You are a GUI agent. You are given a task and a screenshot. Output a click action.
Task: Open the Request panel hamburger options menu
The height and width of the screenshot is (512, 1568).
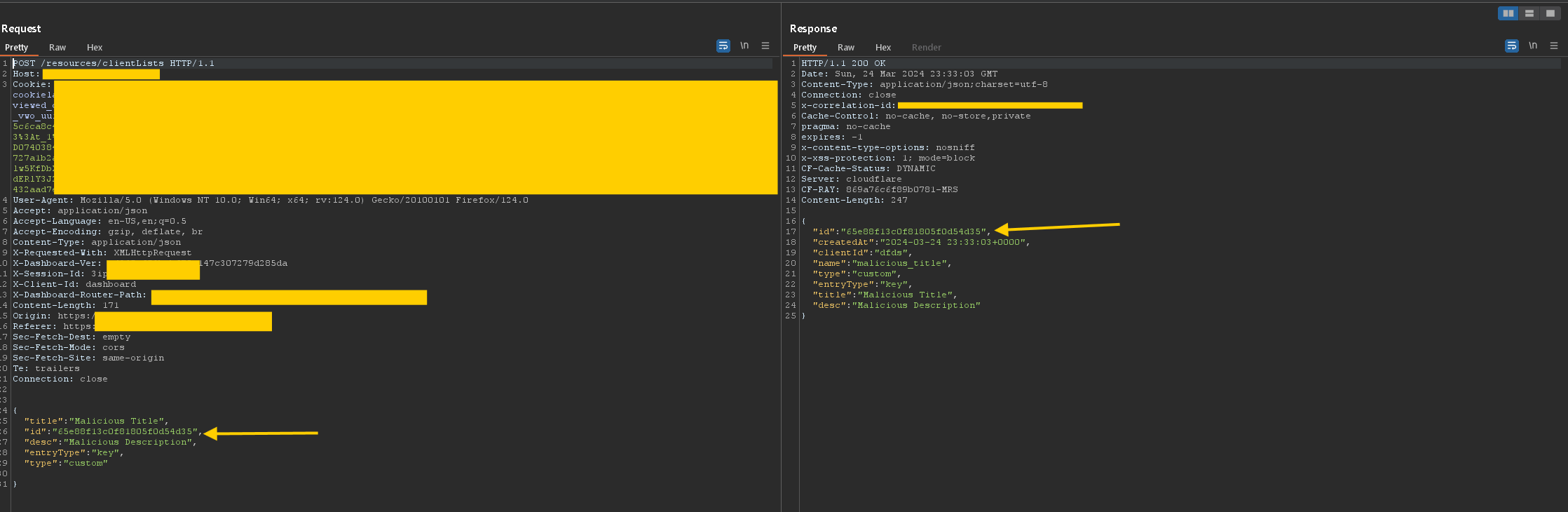765,46
